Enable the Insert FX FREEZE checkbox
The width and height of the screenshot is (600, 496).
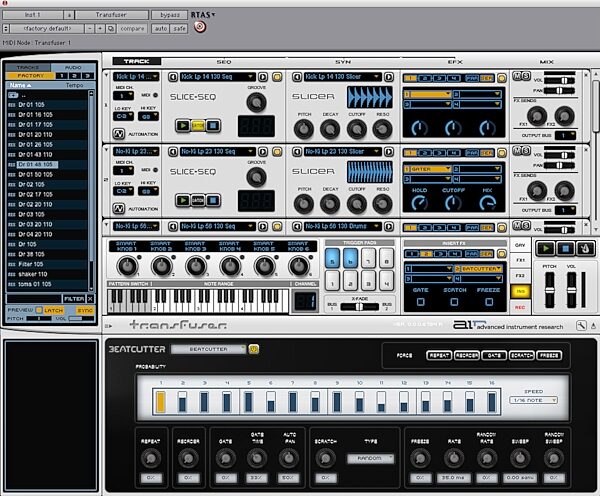[x=489, y=302]
